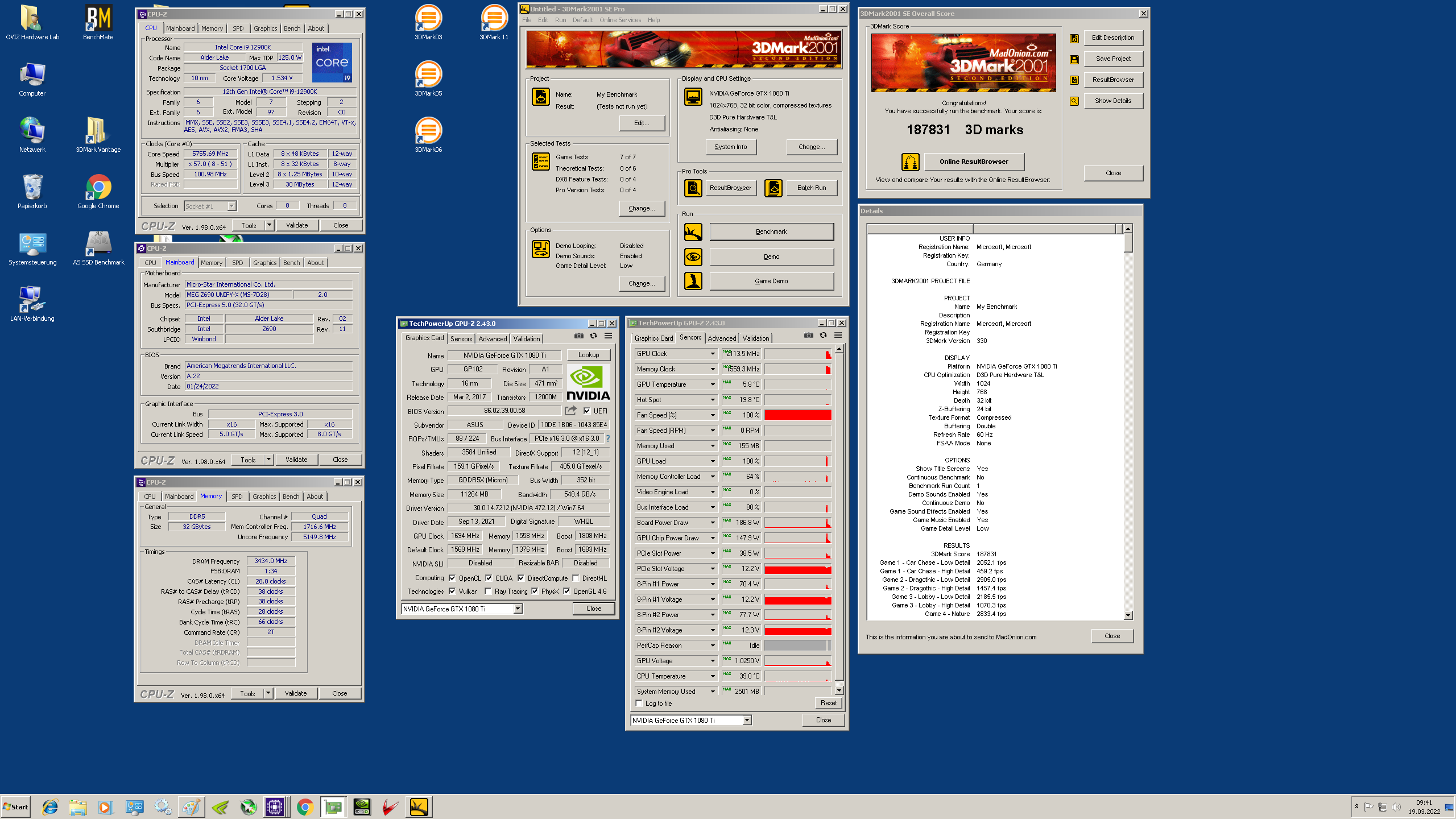Open the GPU-Z Graphics Card hamburger menu
This screenshot has height=819, width=1456.
coord(608,336)
